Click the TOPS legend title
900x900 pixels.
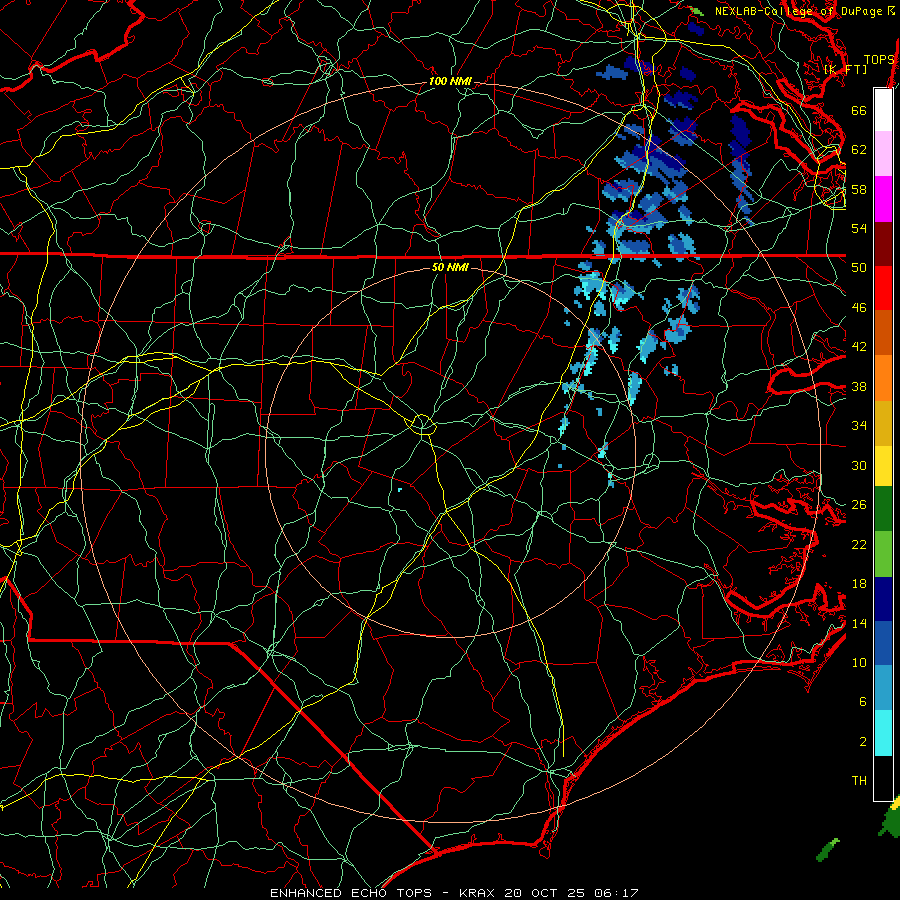[x=879, y=60]
